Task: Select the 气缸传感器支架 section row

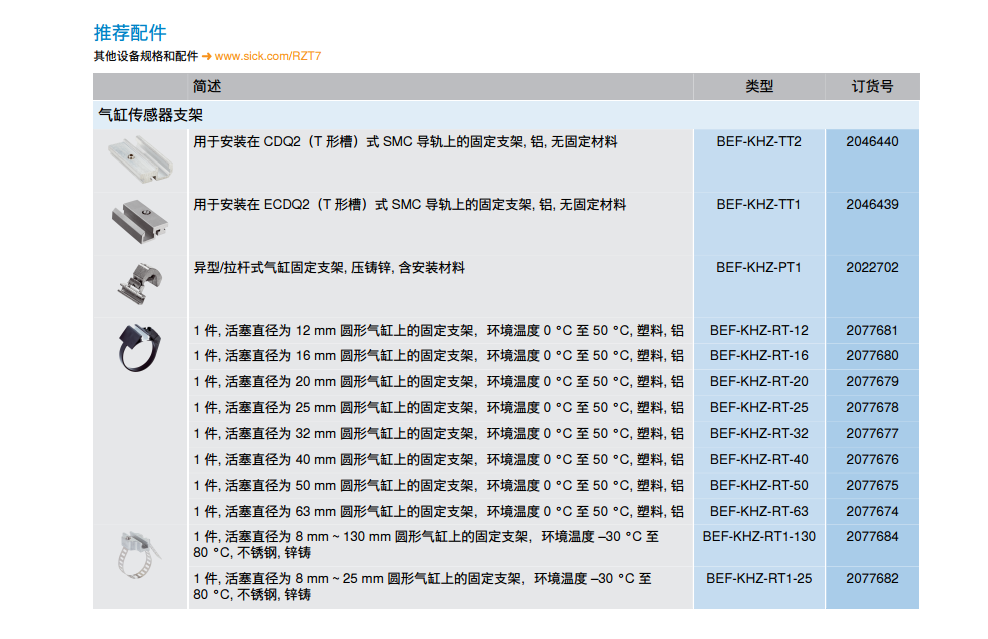Action: pos(506,115)
